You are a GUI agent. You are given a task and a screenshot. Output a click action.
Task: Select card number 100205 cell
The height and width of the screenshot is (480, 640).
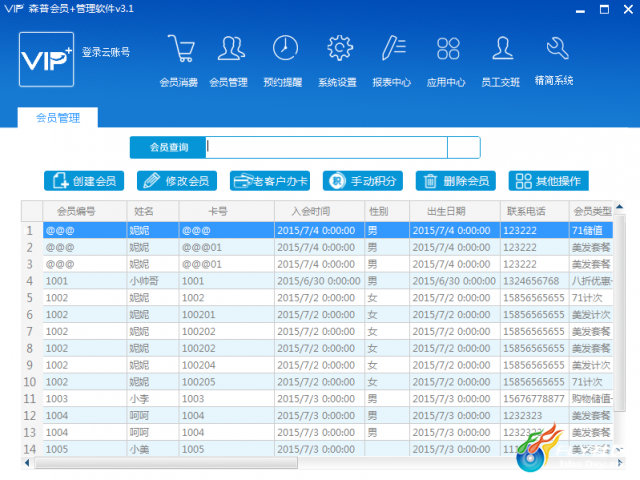(x=227, y=382)
